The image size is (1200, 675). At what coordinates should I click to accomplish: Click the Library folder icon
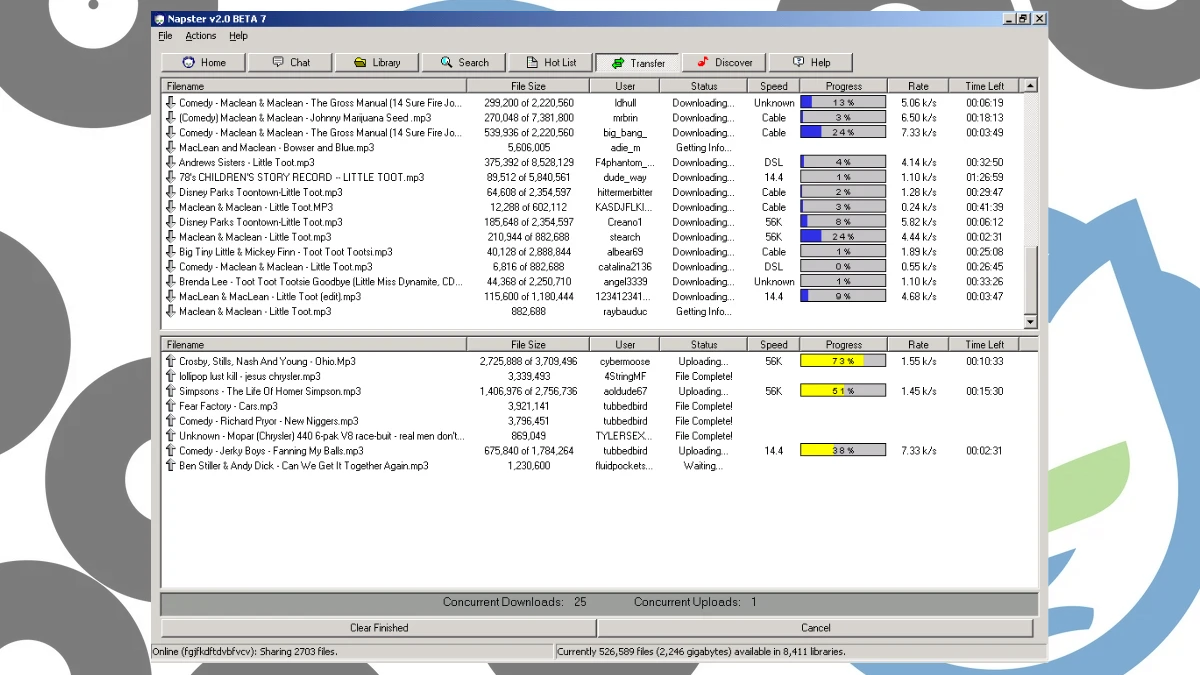coord(360,63)
